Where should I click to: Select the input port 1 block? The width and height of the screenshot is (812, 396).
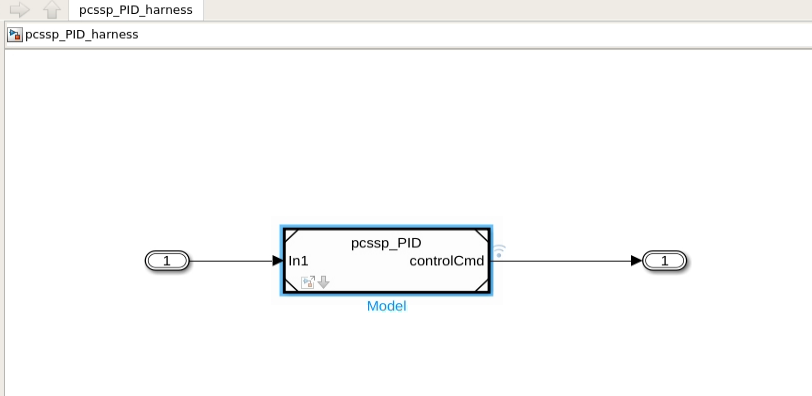tap(167, 261)
